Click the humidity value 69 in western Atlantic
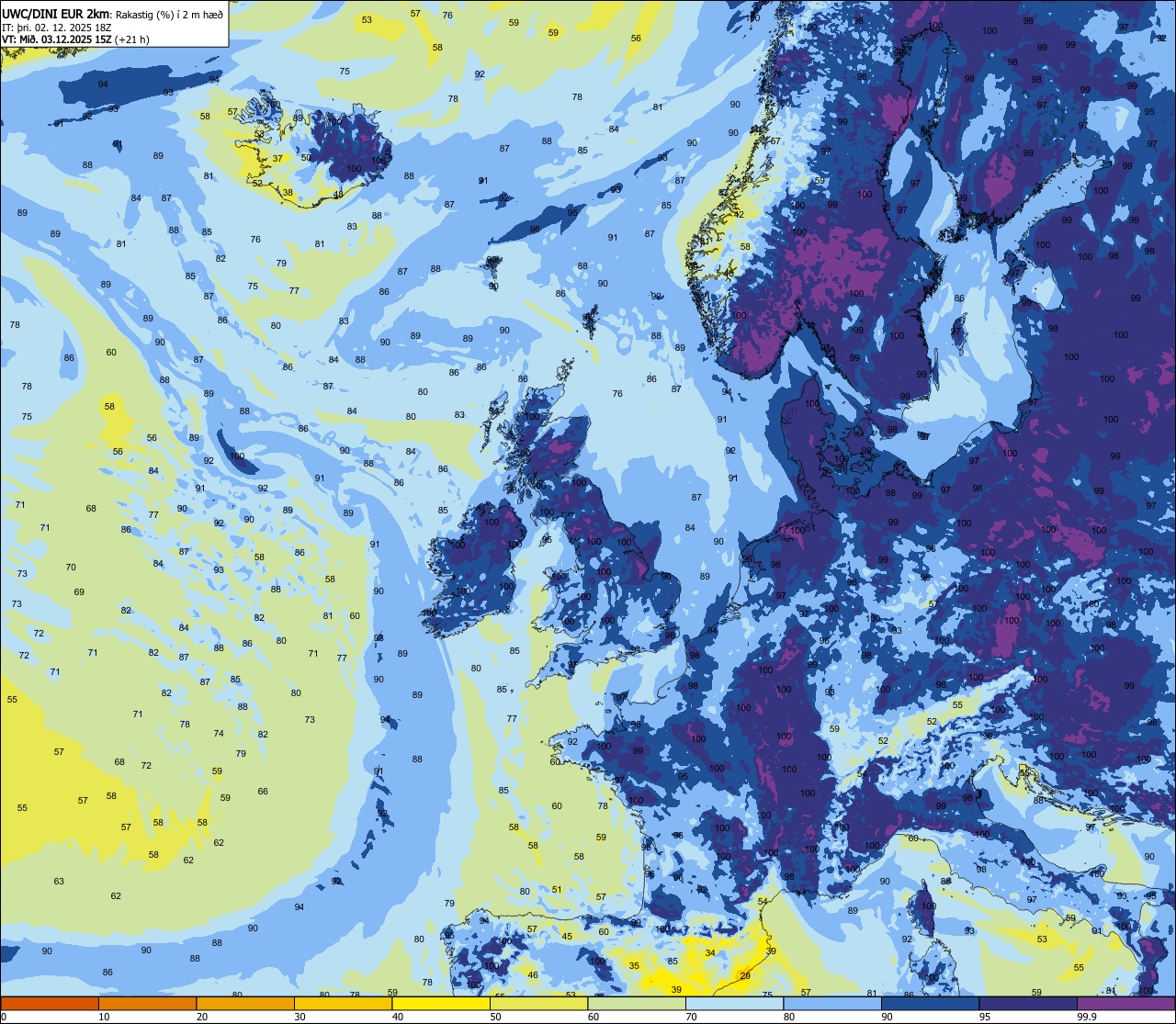Image resolution: width=1176 pixels, height=1024 pixels. pos(79,592)
